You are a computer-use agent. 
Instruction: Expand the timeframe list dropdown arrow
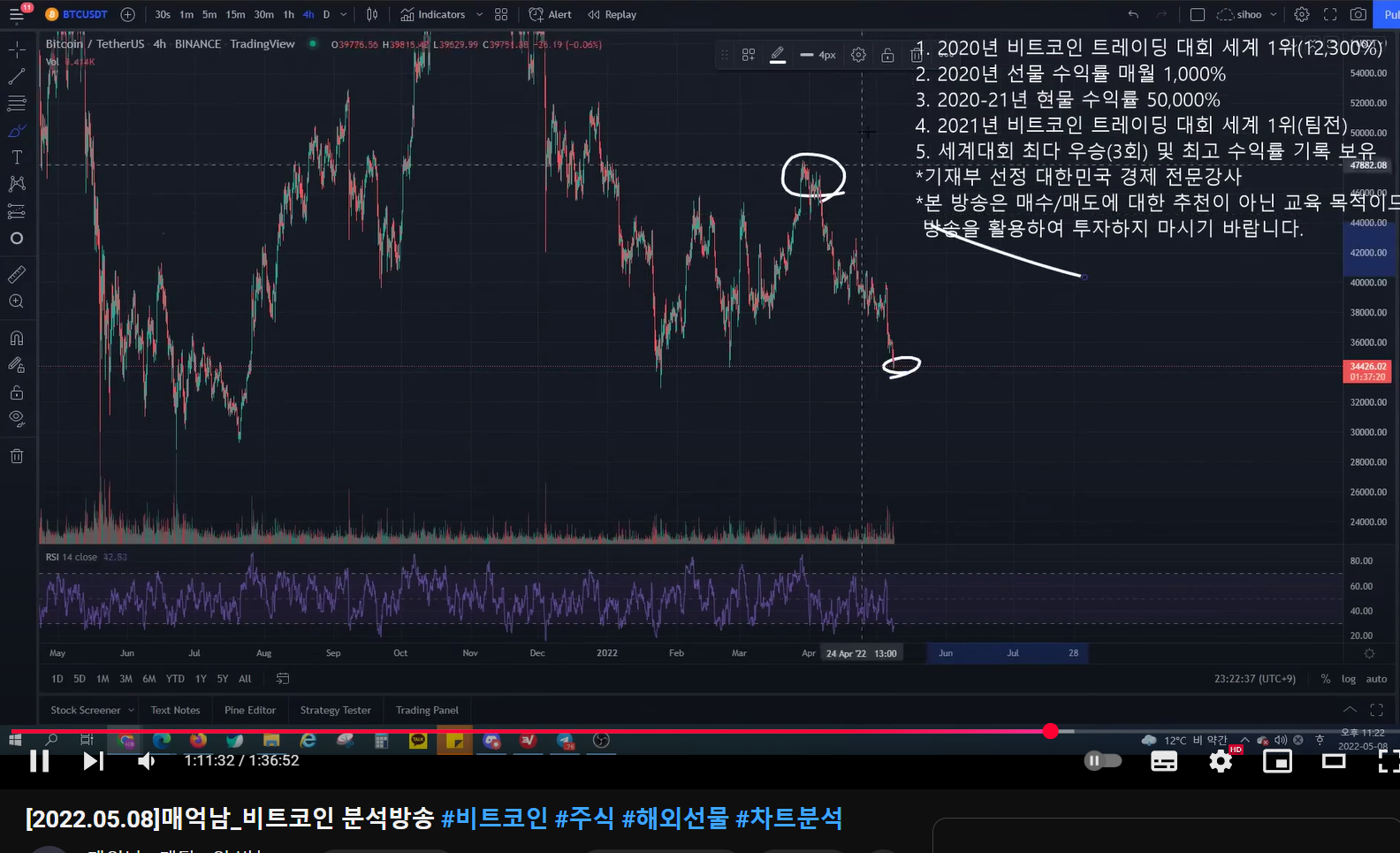[344, 14]
